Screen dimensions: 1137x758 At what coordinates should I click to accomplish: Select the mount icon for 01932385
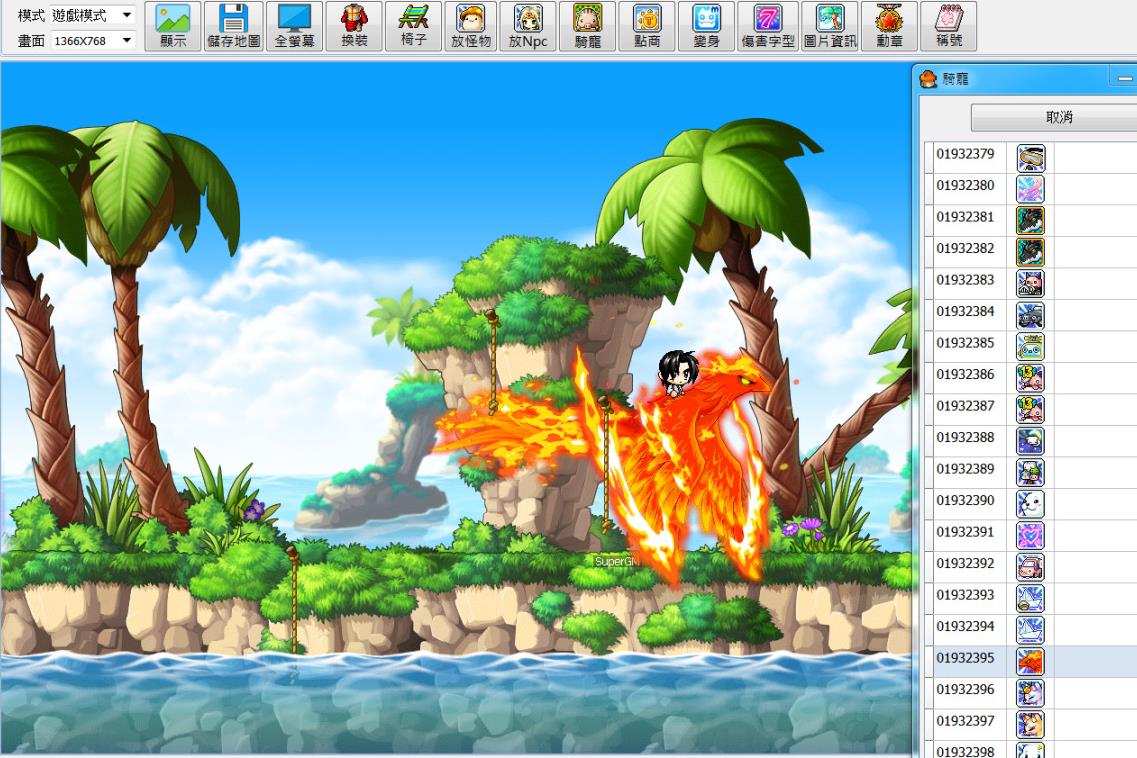(x=1030, y=347)
